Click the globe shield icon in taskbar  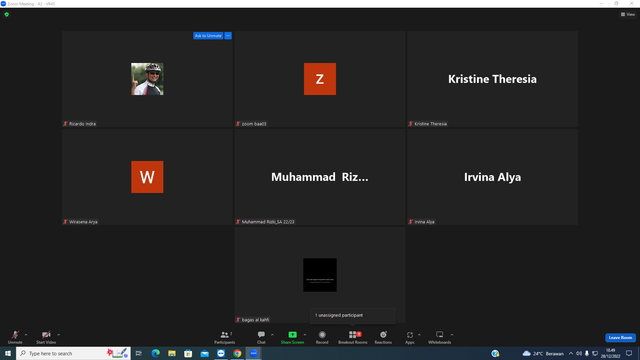496,353
